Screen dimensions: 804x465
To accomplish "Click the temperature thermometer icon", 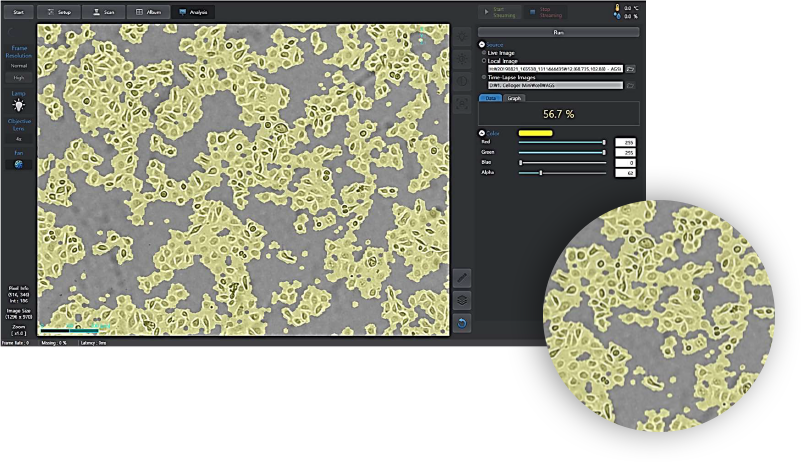I will click(x=617, y=8).
